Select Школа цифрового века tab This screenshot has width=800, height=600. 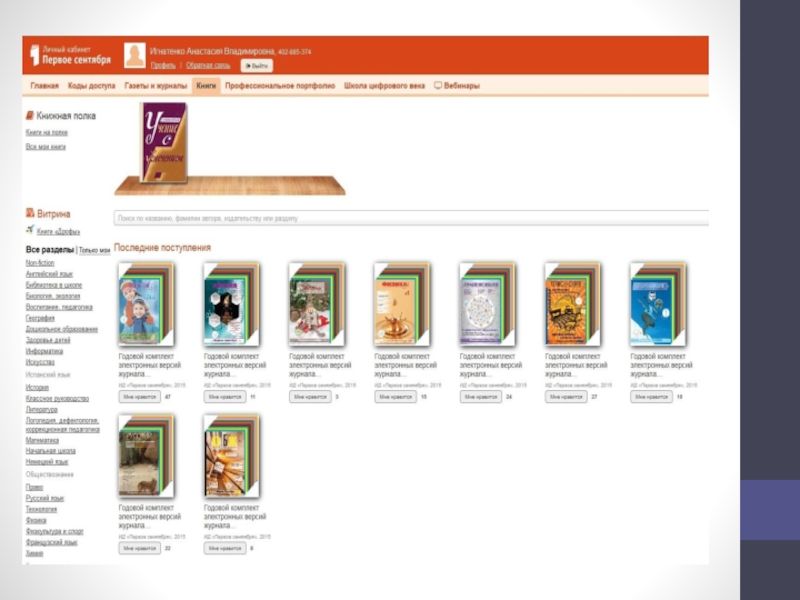(x=384, y=86)
